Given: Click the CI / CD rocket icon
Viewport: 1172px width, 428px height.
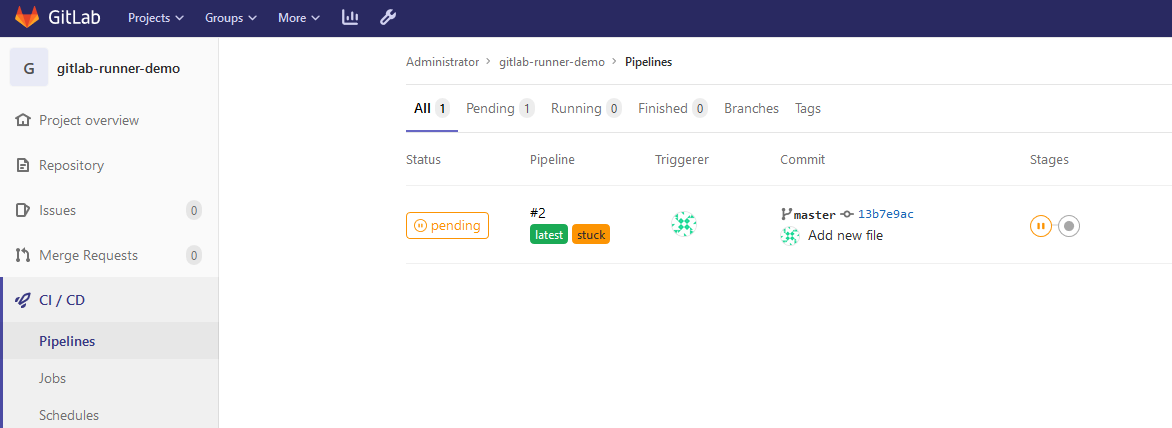Looking at the screenshot, I should [23, 300].
